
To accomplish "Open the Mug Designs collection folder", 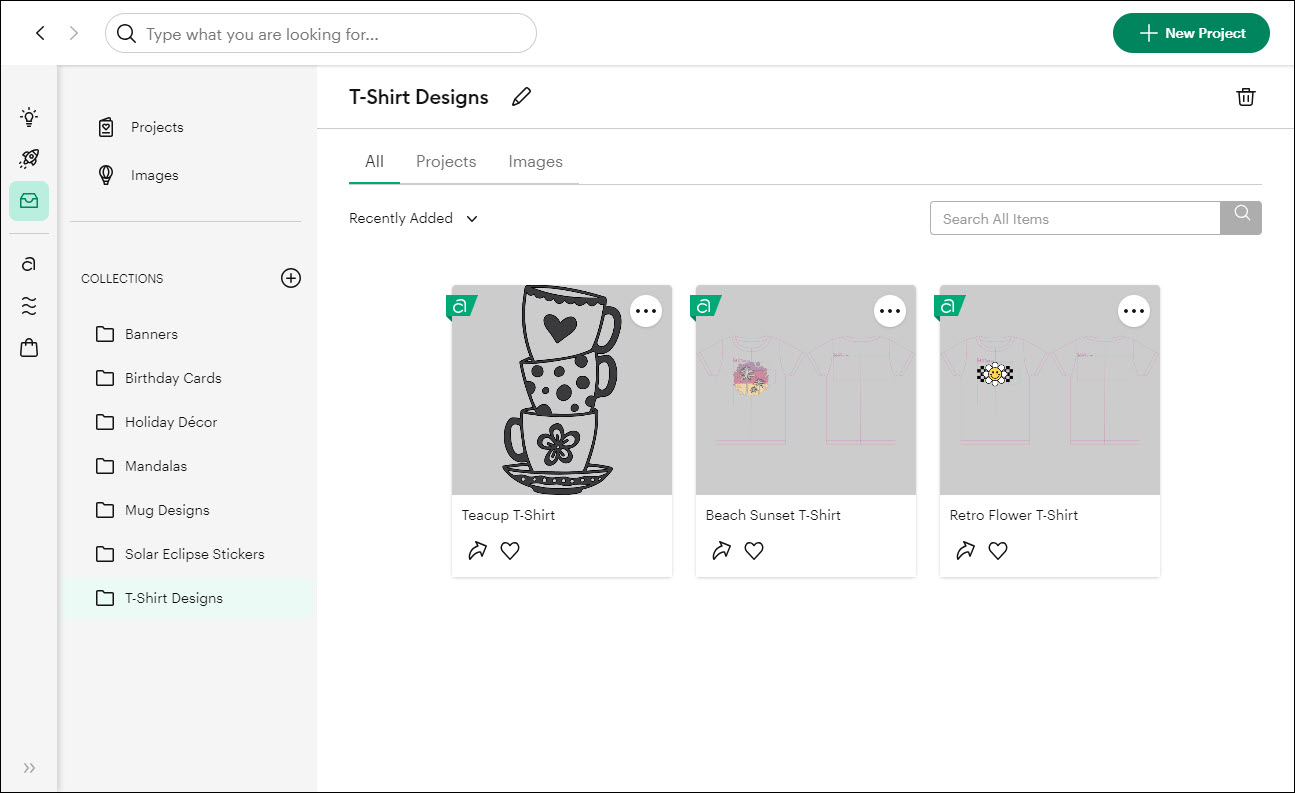I will [167, 510].
